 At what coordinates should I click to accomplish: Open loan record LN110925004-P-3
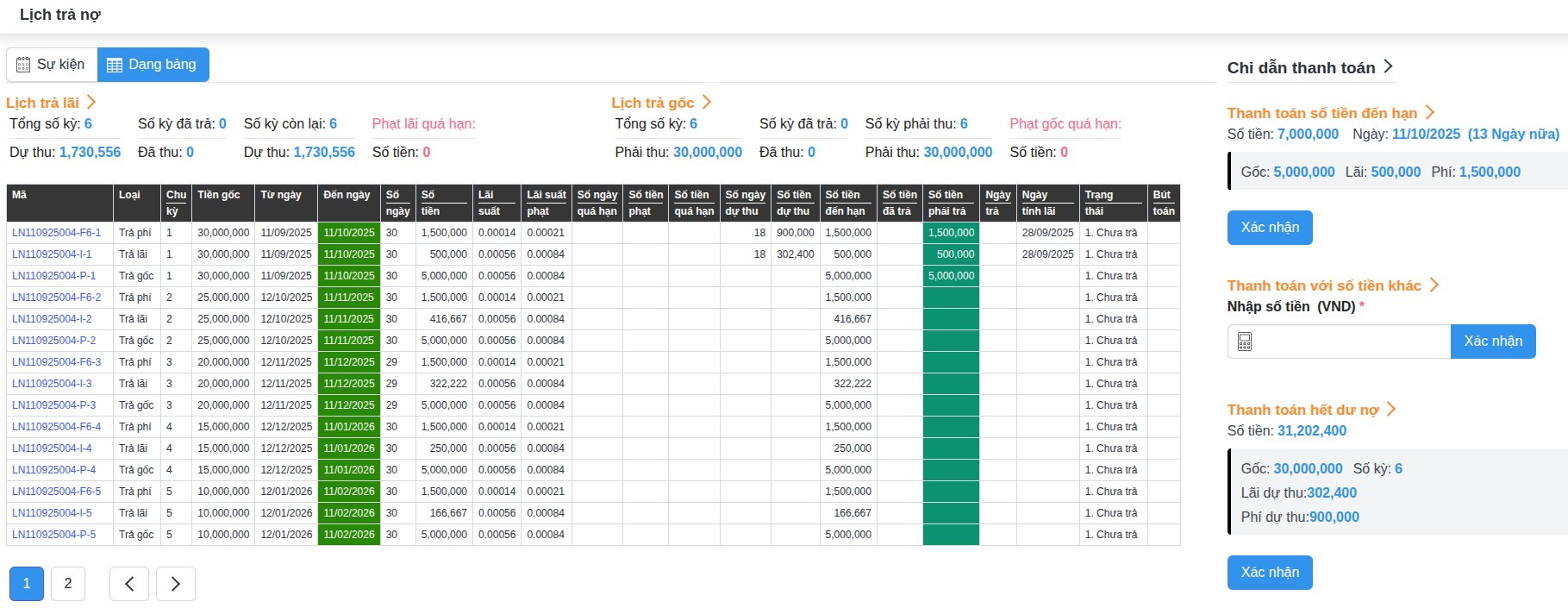(53, 405)
